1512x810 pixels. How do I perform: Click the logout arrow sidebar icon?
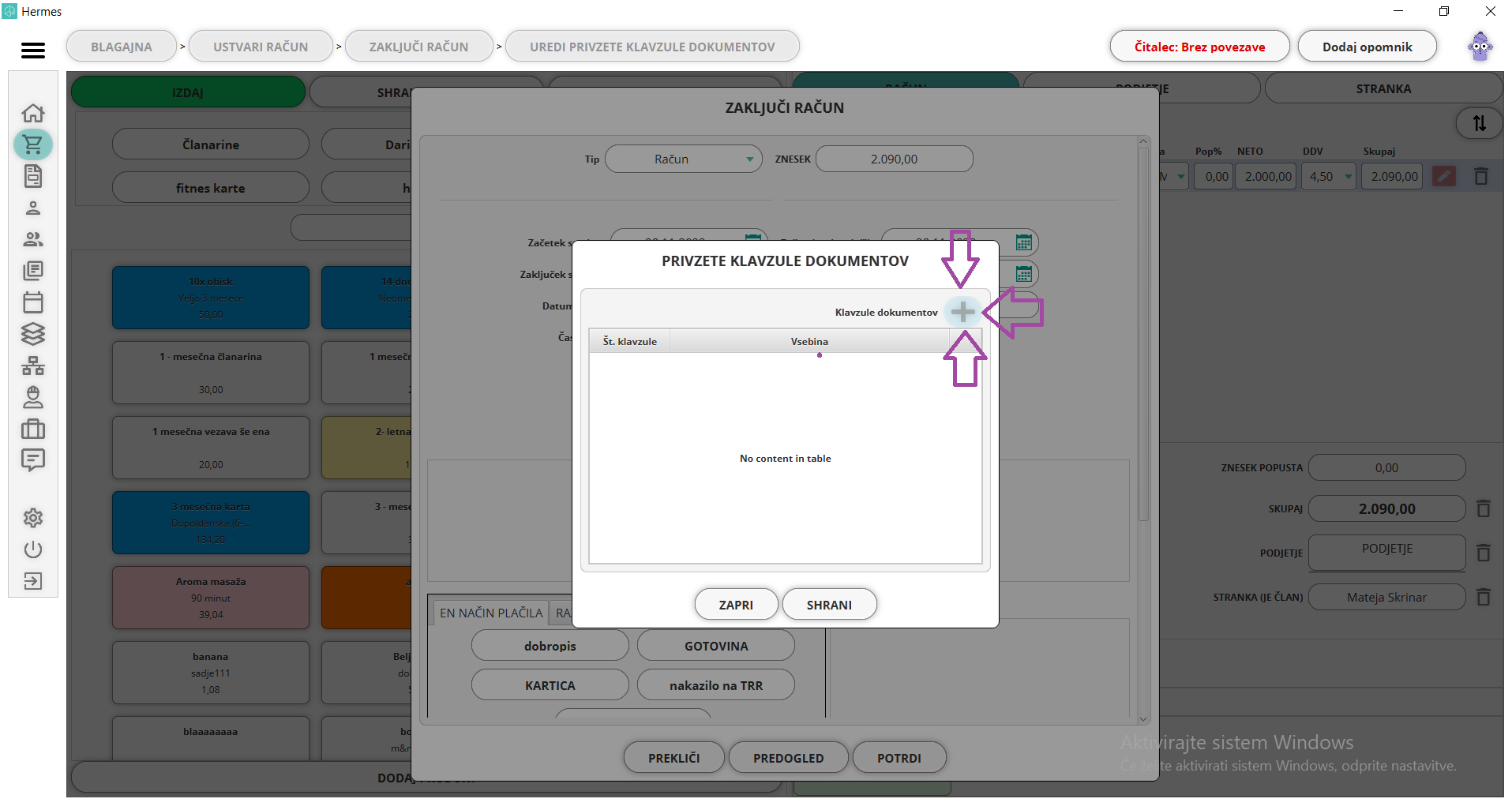click(33, 581)
